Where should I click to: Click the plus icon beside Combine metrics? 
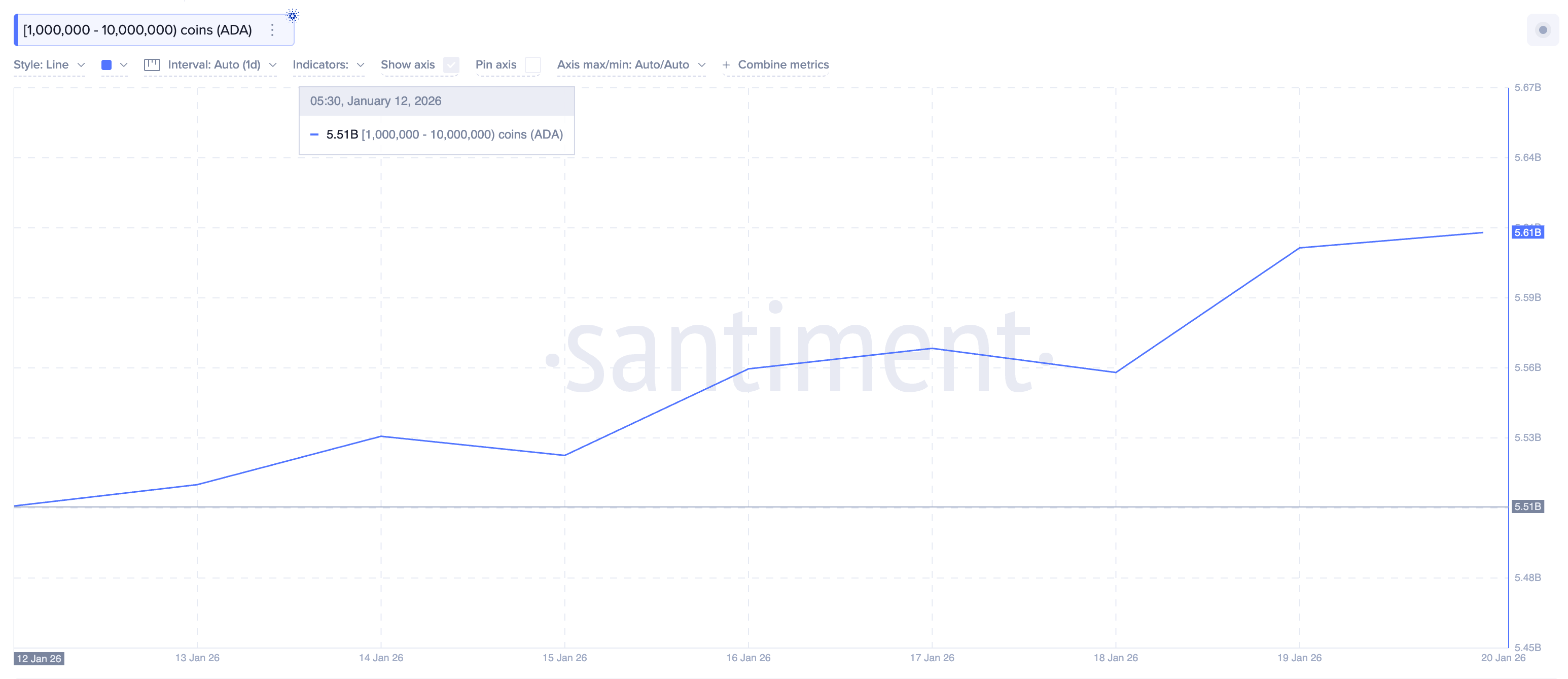coord(726,65)
